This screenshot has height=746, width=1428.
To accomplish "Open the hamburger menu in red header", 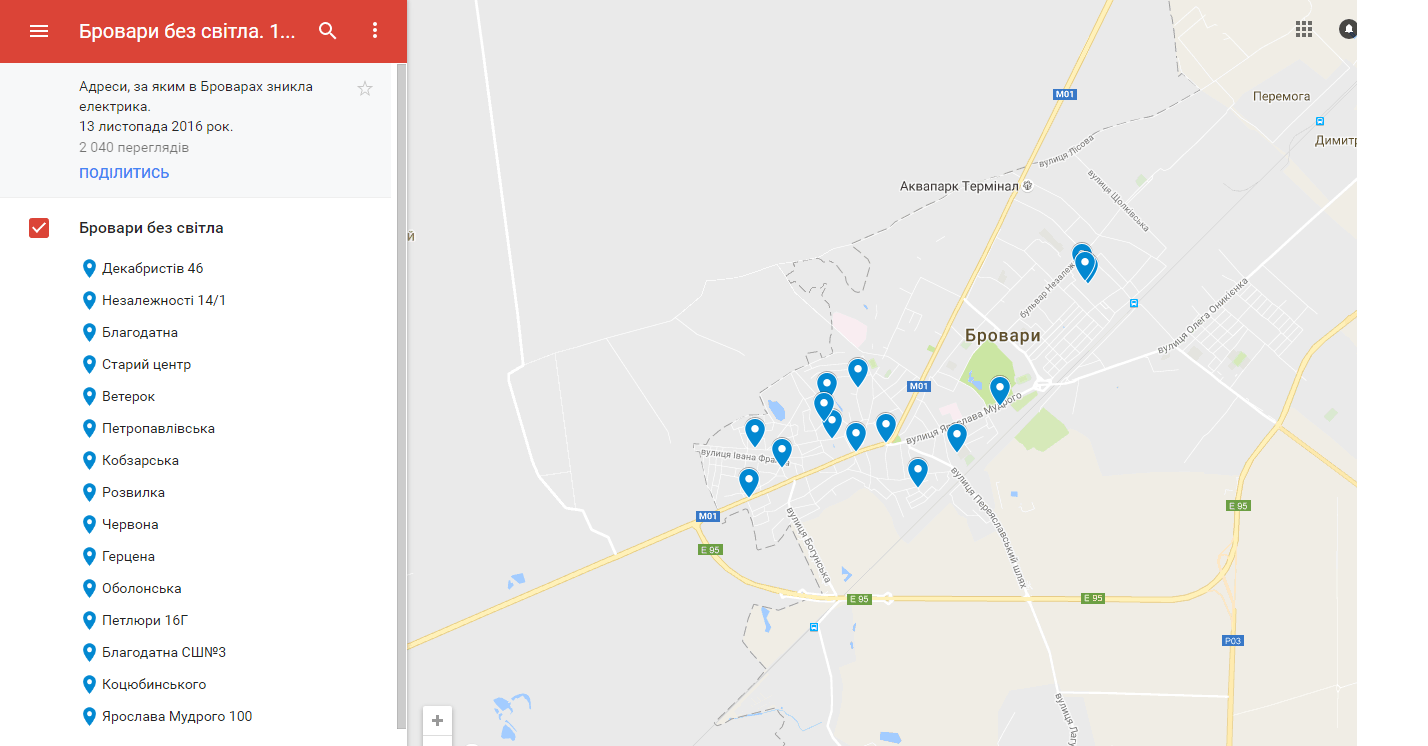I will coord(39,31).
